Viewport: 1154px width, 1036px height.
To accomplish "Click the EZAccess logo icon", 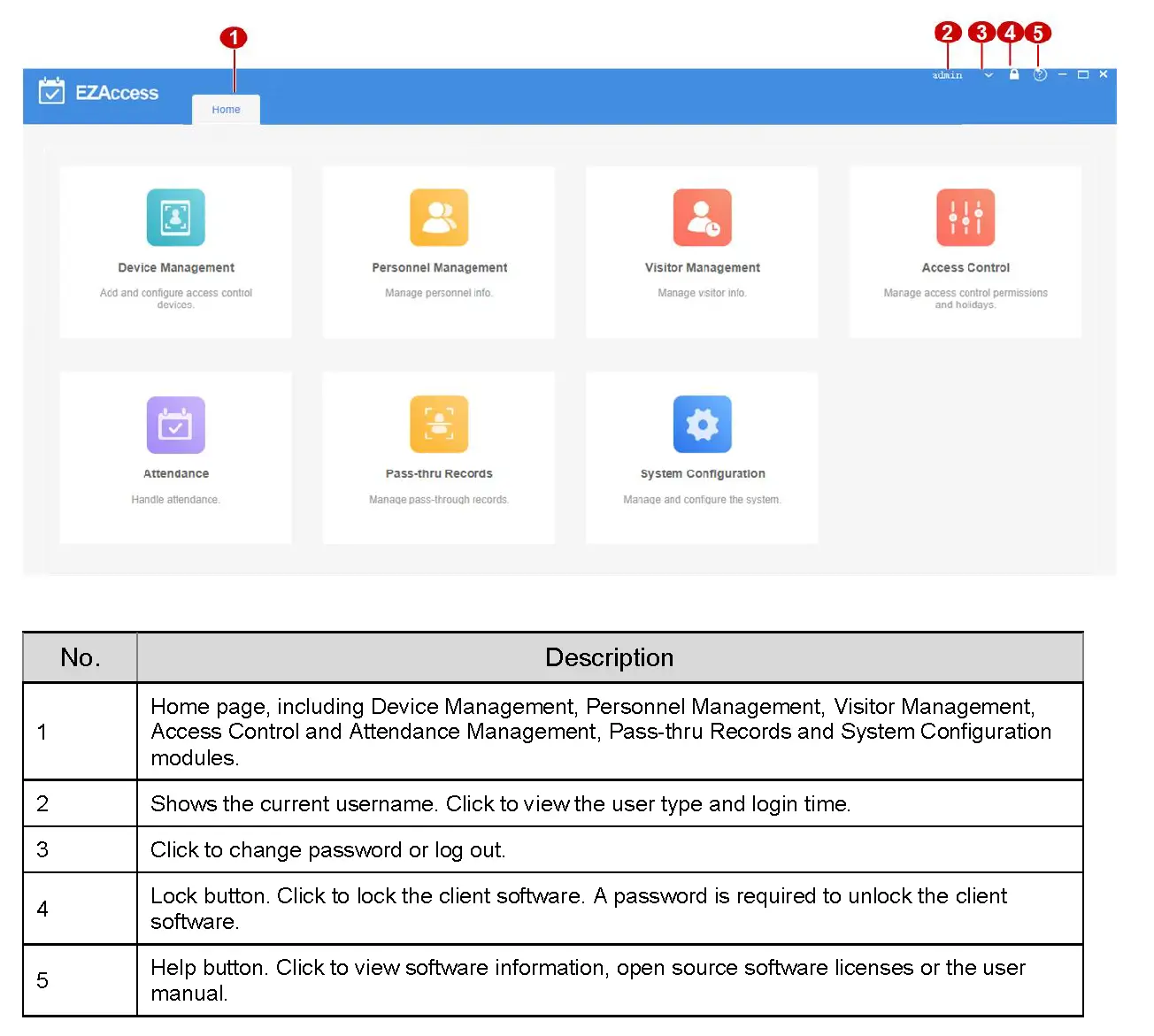I will [x=51, y=91].
